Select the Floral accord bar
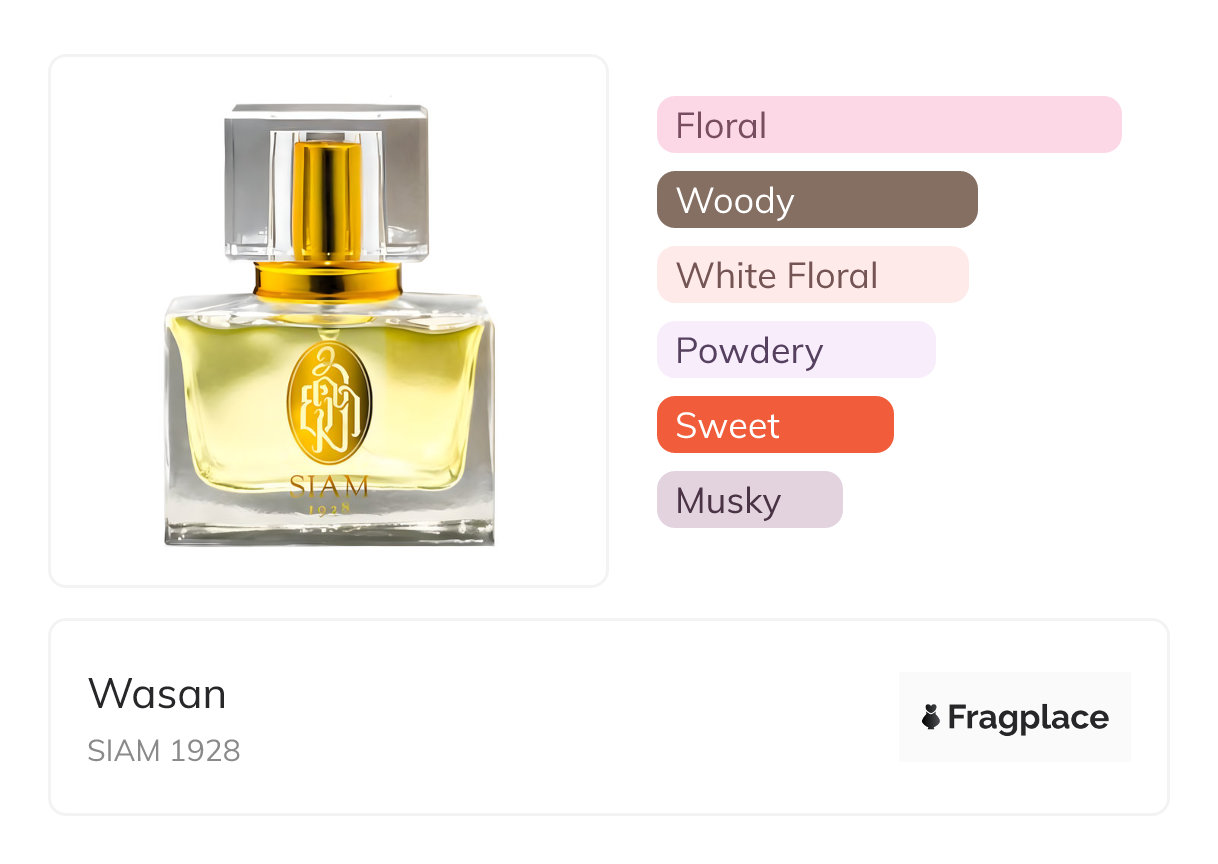 [889, 125]
